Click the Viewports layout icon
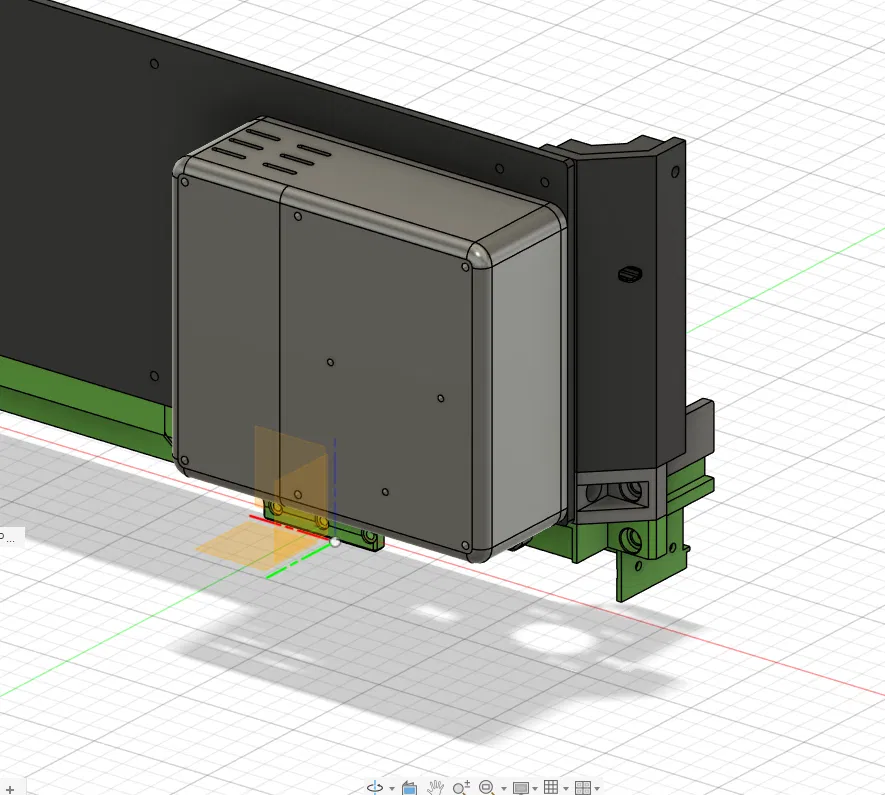The height and width of the screenshot is (795, 885). click(582, 788)
